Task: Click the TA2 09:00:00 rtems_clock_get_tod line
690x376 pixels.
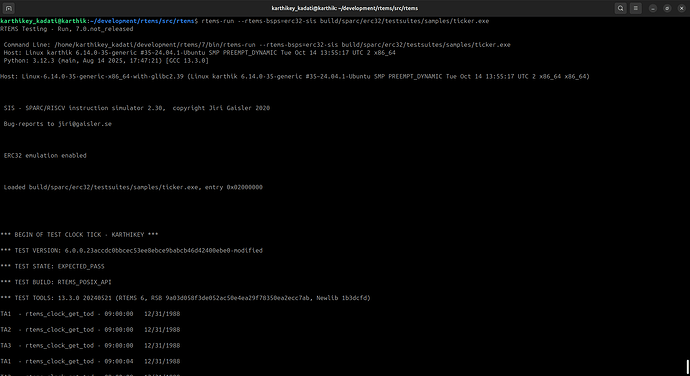Action: (x=90, y=330)
